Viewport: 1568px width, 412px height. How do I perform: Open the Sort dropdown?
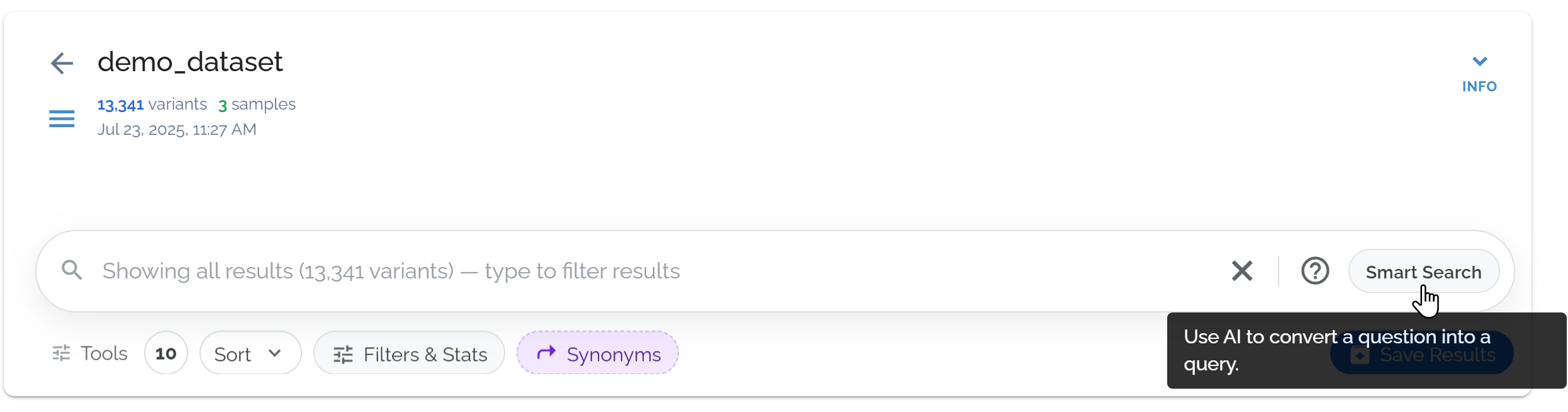coord(250,353)
